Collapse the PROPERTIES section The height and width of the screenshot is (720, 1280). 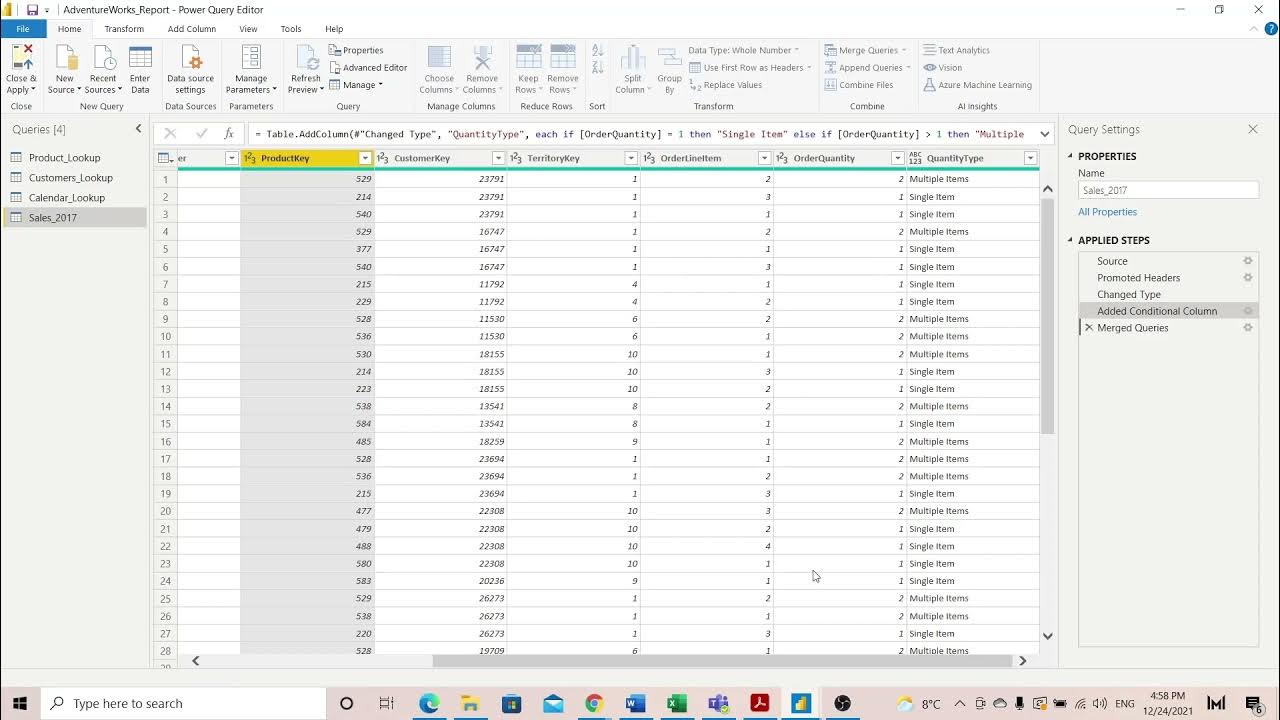(1070, 156)
